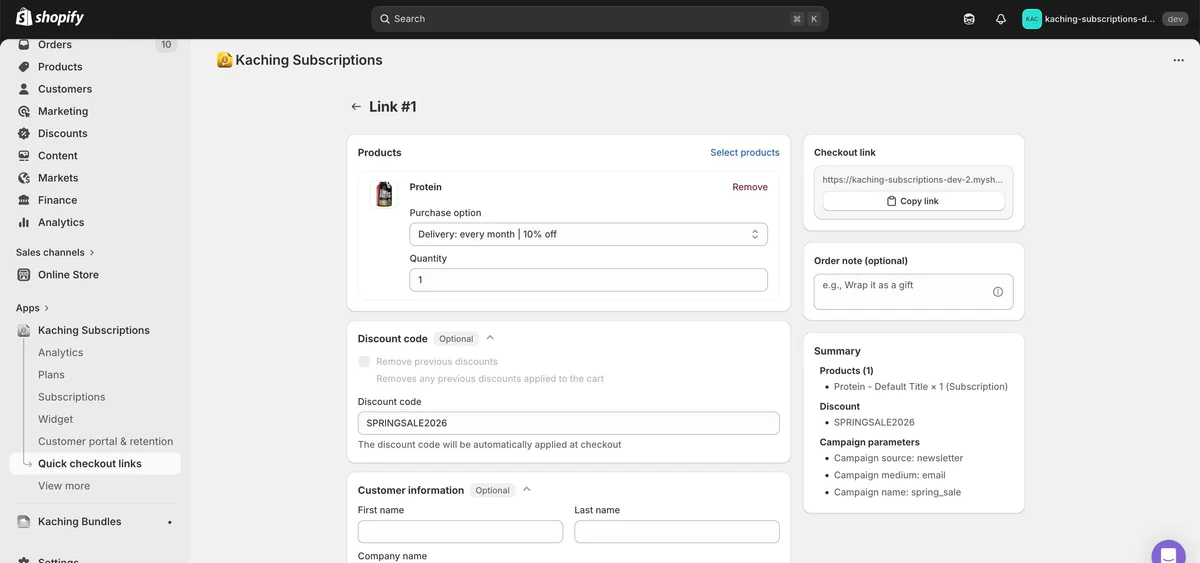
Task: Open Kaching Bundles app
Action: click(x=79, y=522)
